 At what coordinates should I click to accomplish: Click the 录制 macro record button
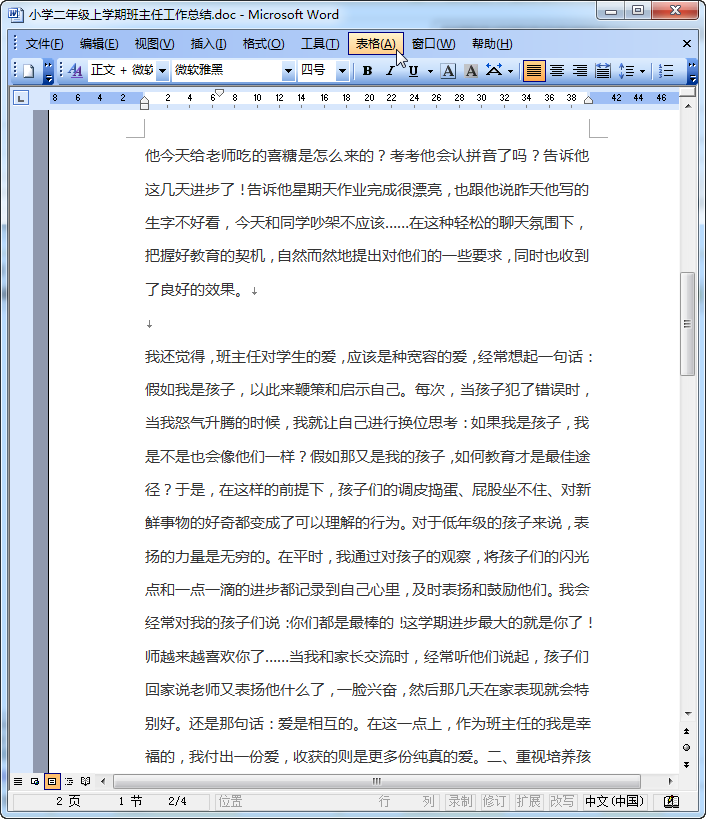[460, 801]
